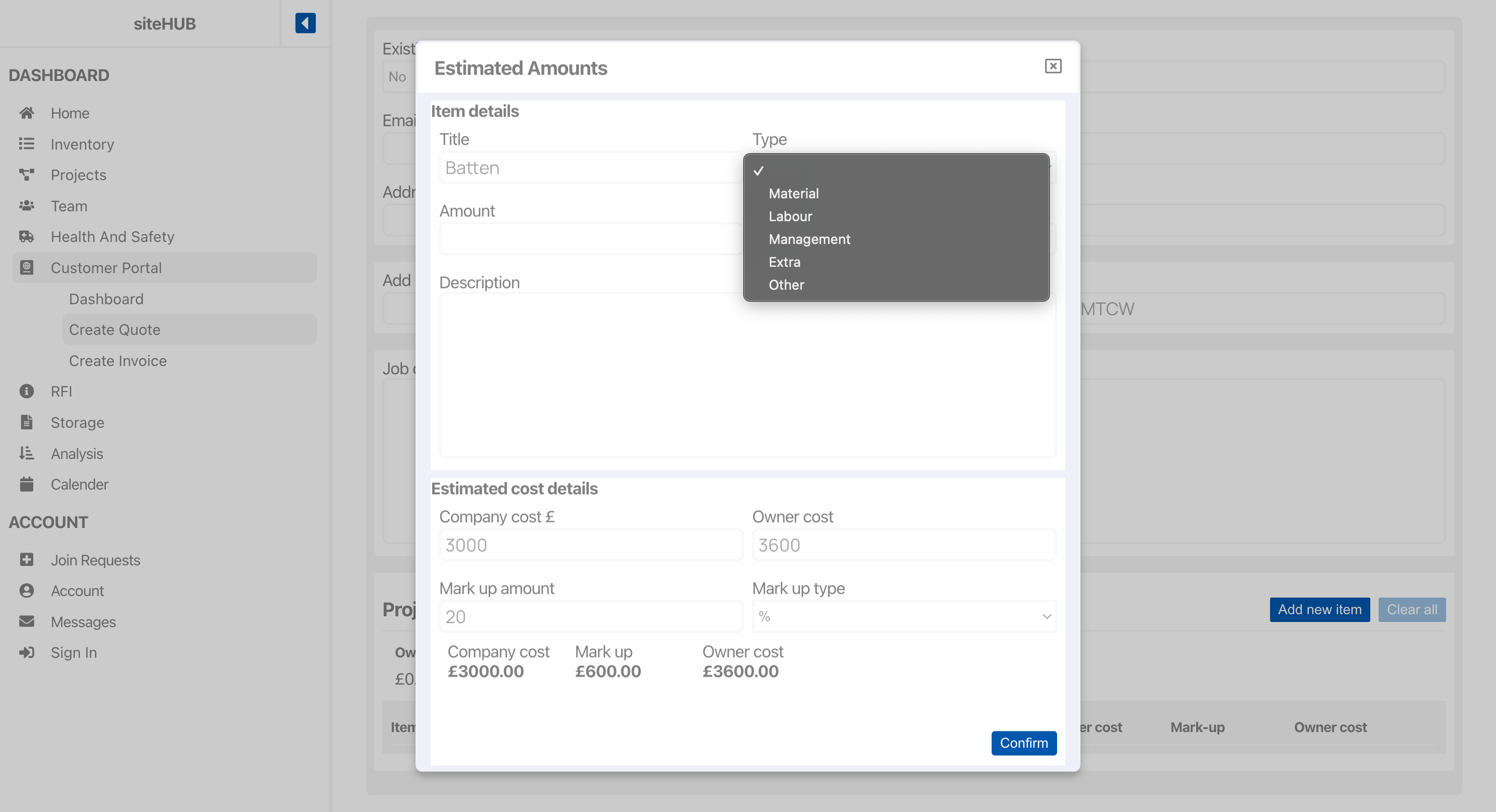Click the Analysis icon in sidebar
Image resolution: width=1496 pixels, height=812 pixels.
tap(27, 453)
